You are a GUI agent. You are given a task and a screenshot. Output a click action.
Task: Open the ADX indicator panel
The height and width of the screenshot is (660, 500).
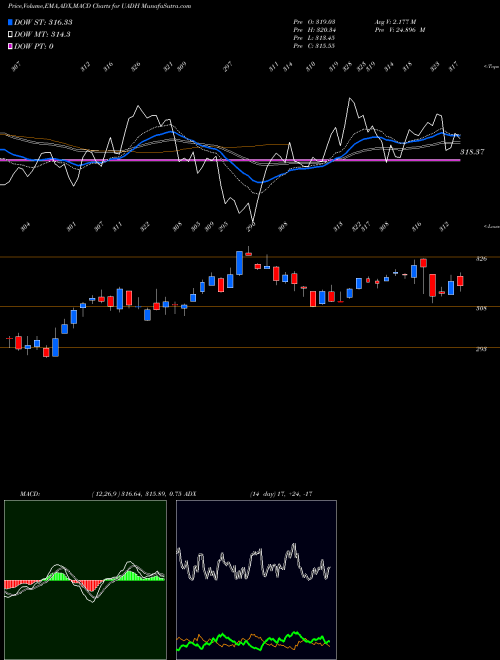(x=256, y=580)
